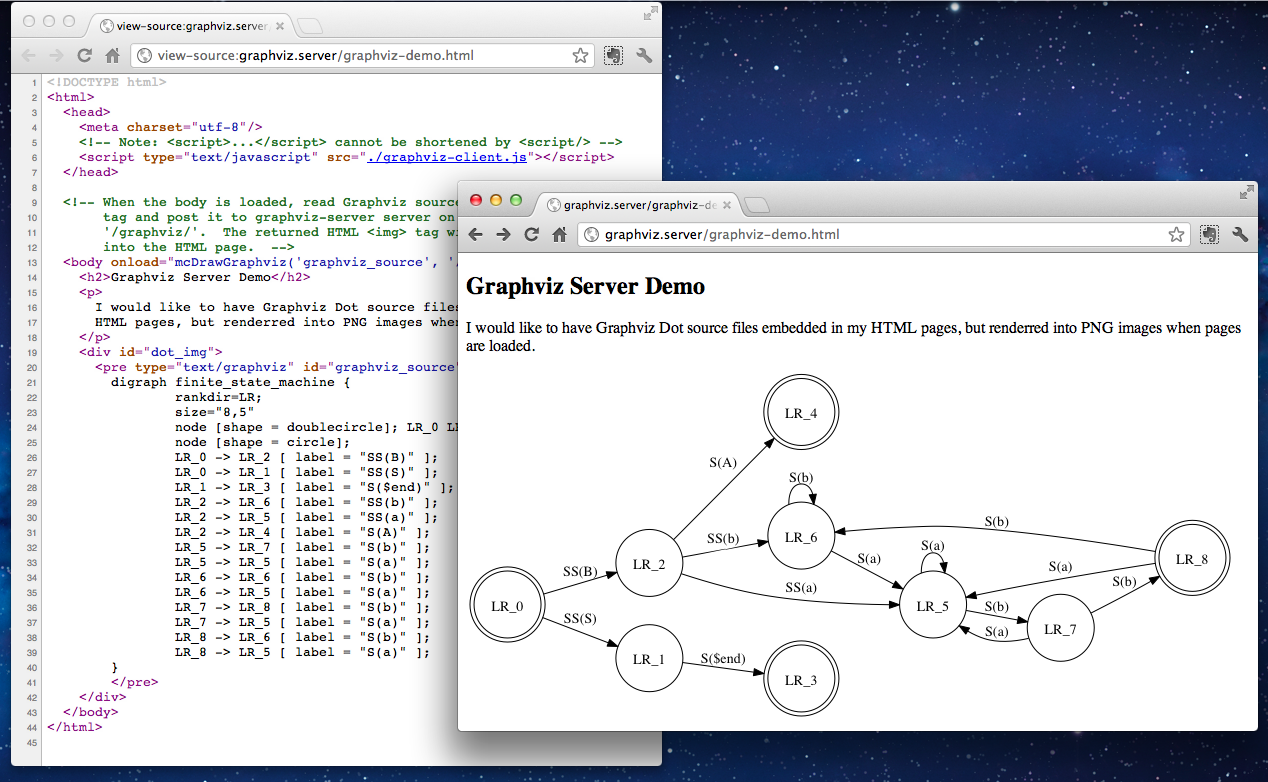Click the closing </html> source line
Viewport: 1268px width, 782px height.
click(x=74, y=727)
